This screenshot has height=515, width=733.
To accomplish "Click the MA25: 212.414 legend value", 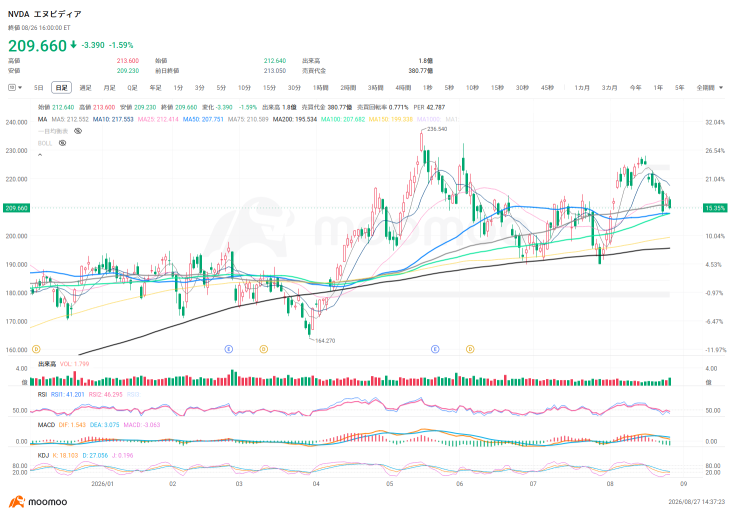I will 158,119.
